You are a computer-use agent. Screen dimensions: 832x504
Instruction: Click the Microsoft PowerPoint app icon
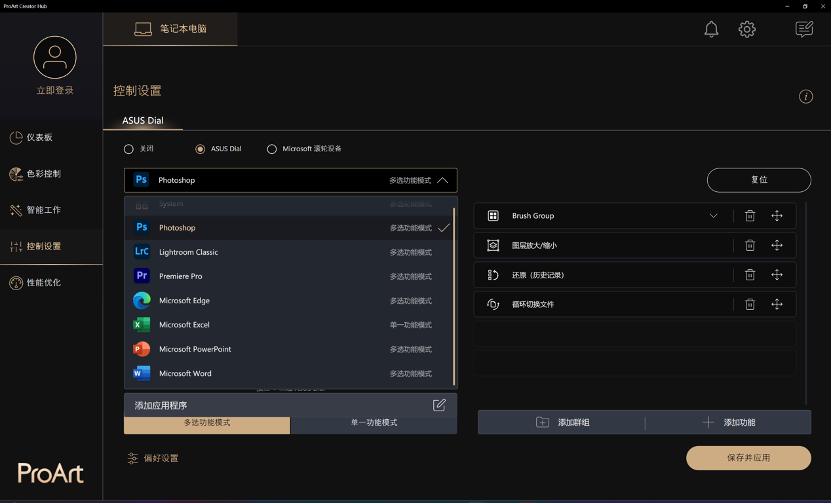click(x=142, y=349)
